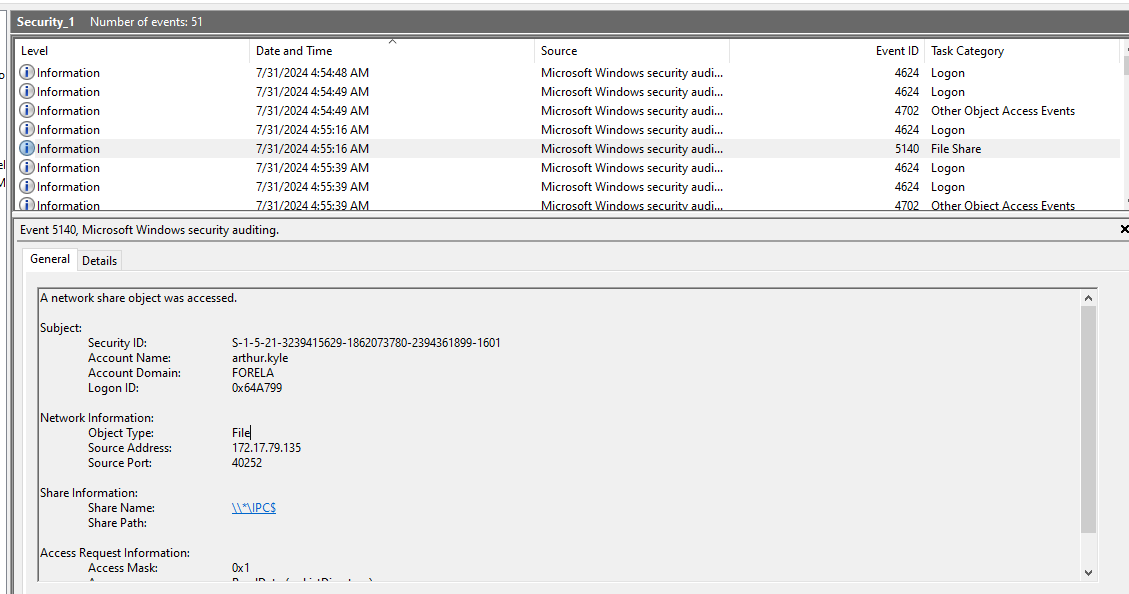The height and width of the screenshot is (594, 1129).
Task: Click the "Event 5140, Microsoft Windows security auditing." header
Action: pos(149,230)
